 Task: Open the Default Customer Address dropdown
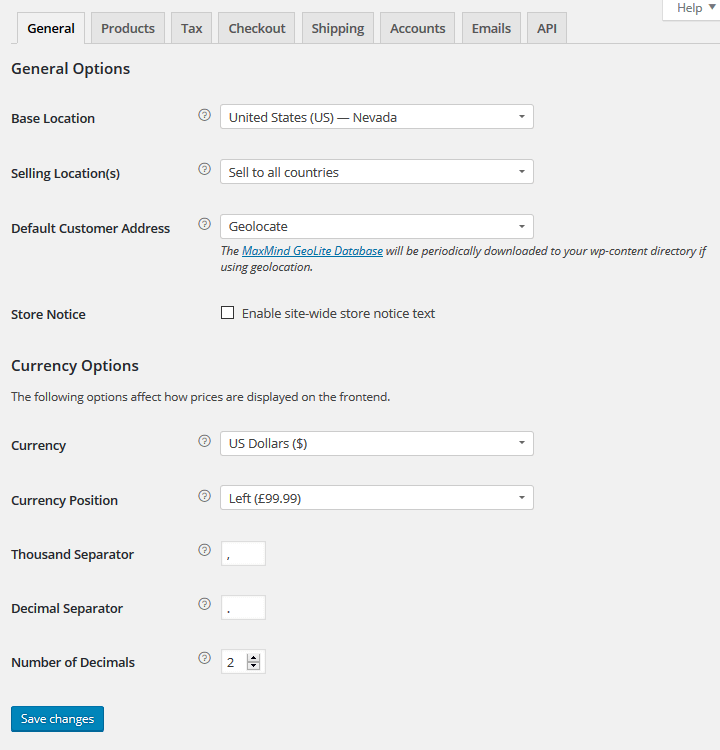click(376, 226)
